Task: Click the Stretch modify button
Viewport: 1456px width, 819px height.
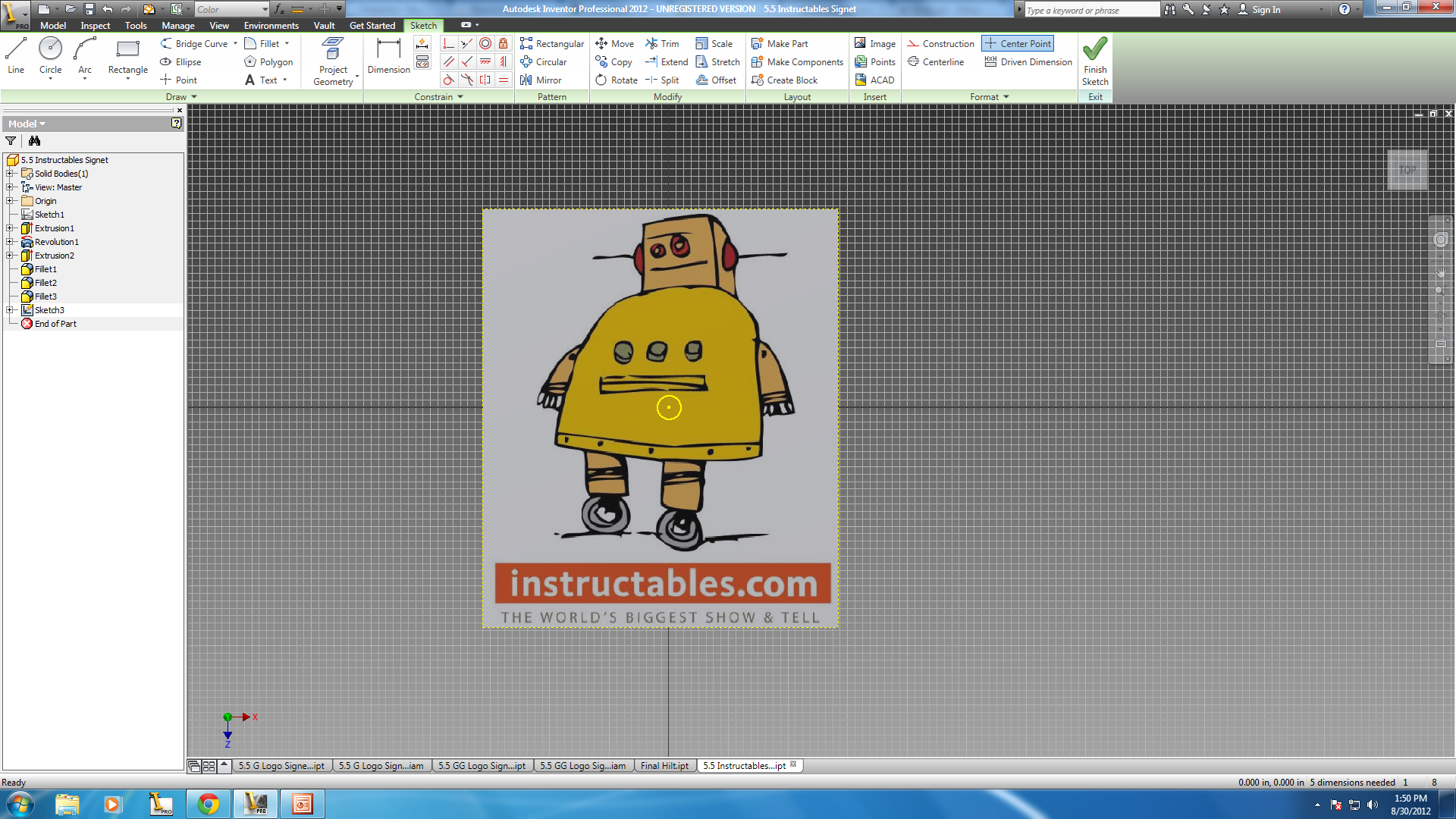Action: (718, 62)
